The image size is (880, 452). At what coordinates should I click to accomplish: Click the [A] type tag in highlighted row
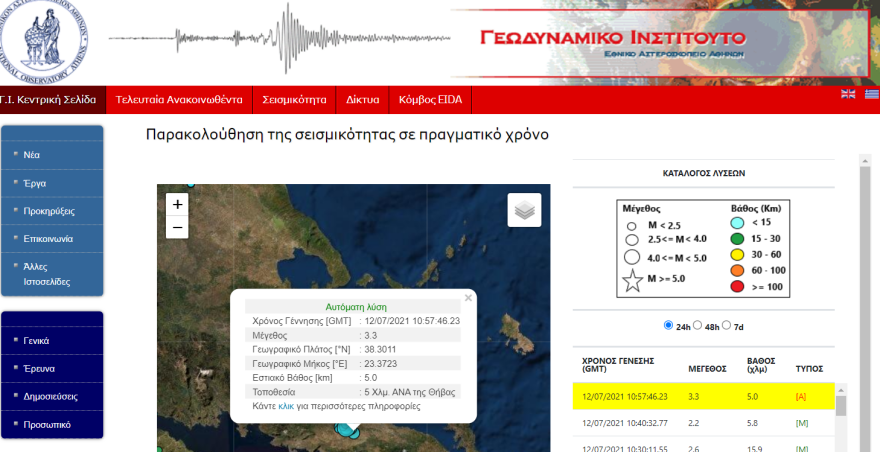click(x=801, y=396)
